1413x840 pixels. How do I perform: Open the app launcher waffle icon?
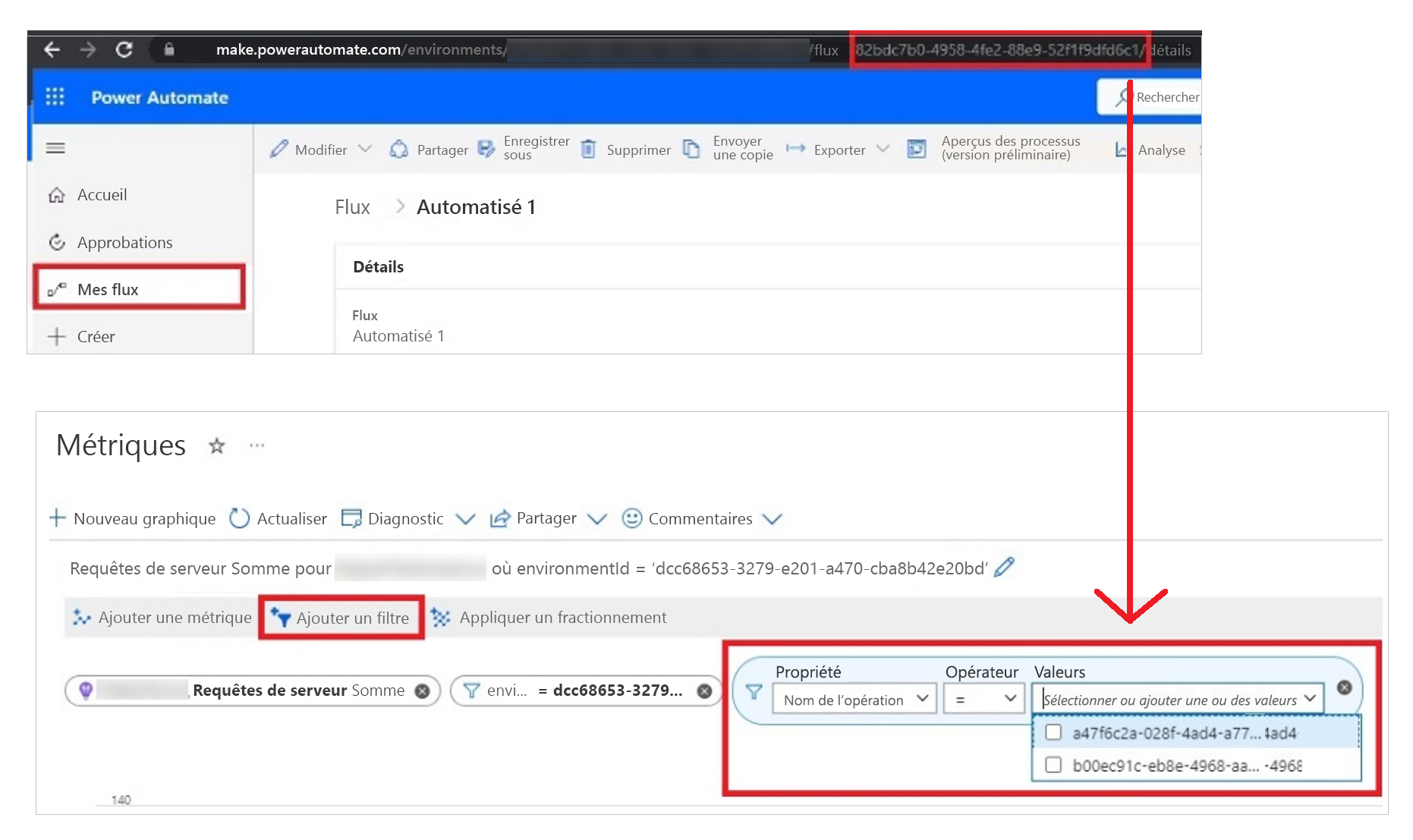pyautogui.click(x=55, y=97)
